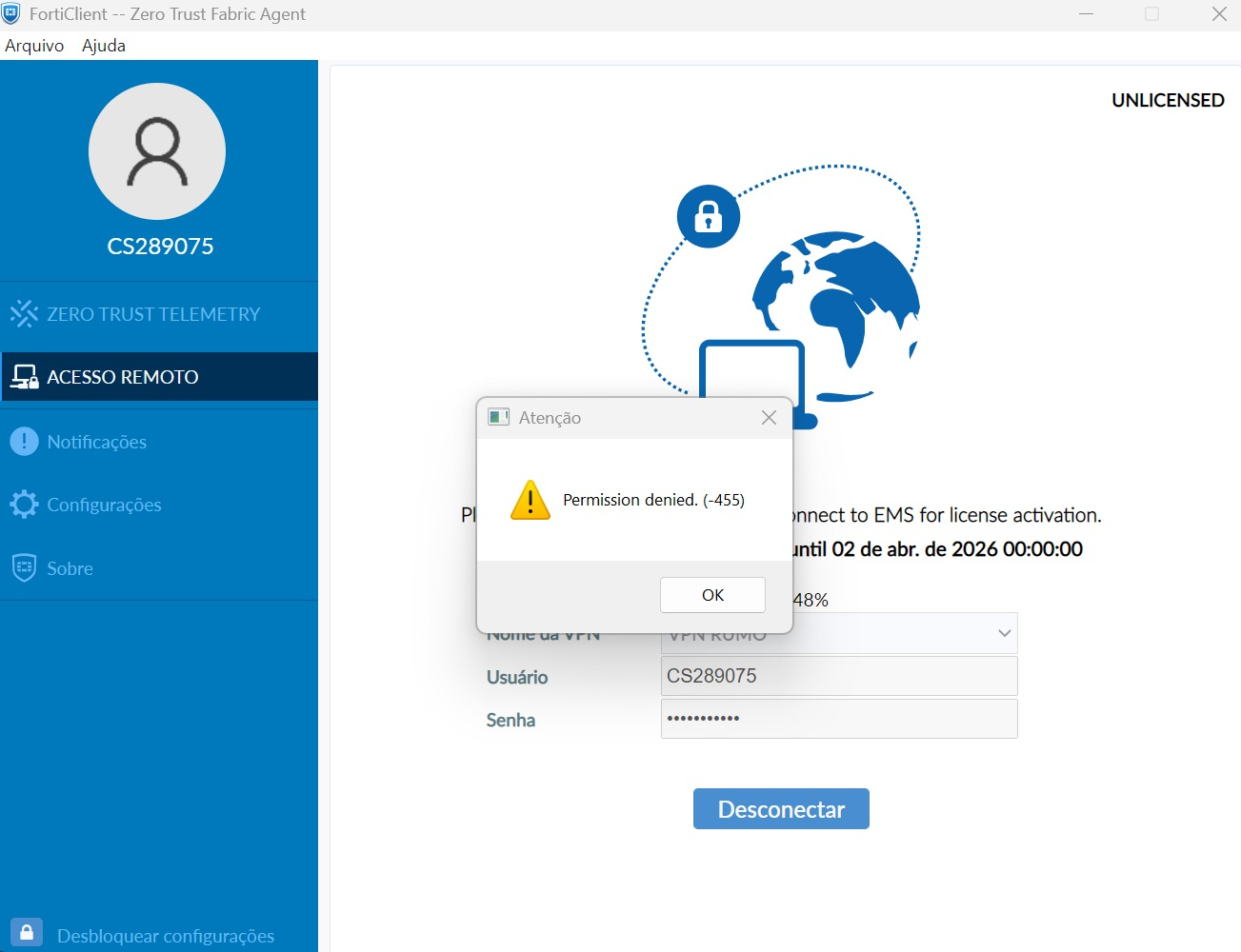Viewport: 1241px width, 952px height.
Task: Expand the VPN name dropdown arrow
Action: coord(1004,633)
